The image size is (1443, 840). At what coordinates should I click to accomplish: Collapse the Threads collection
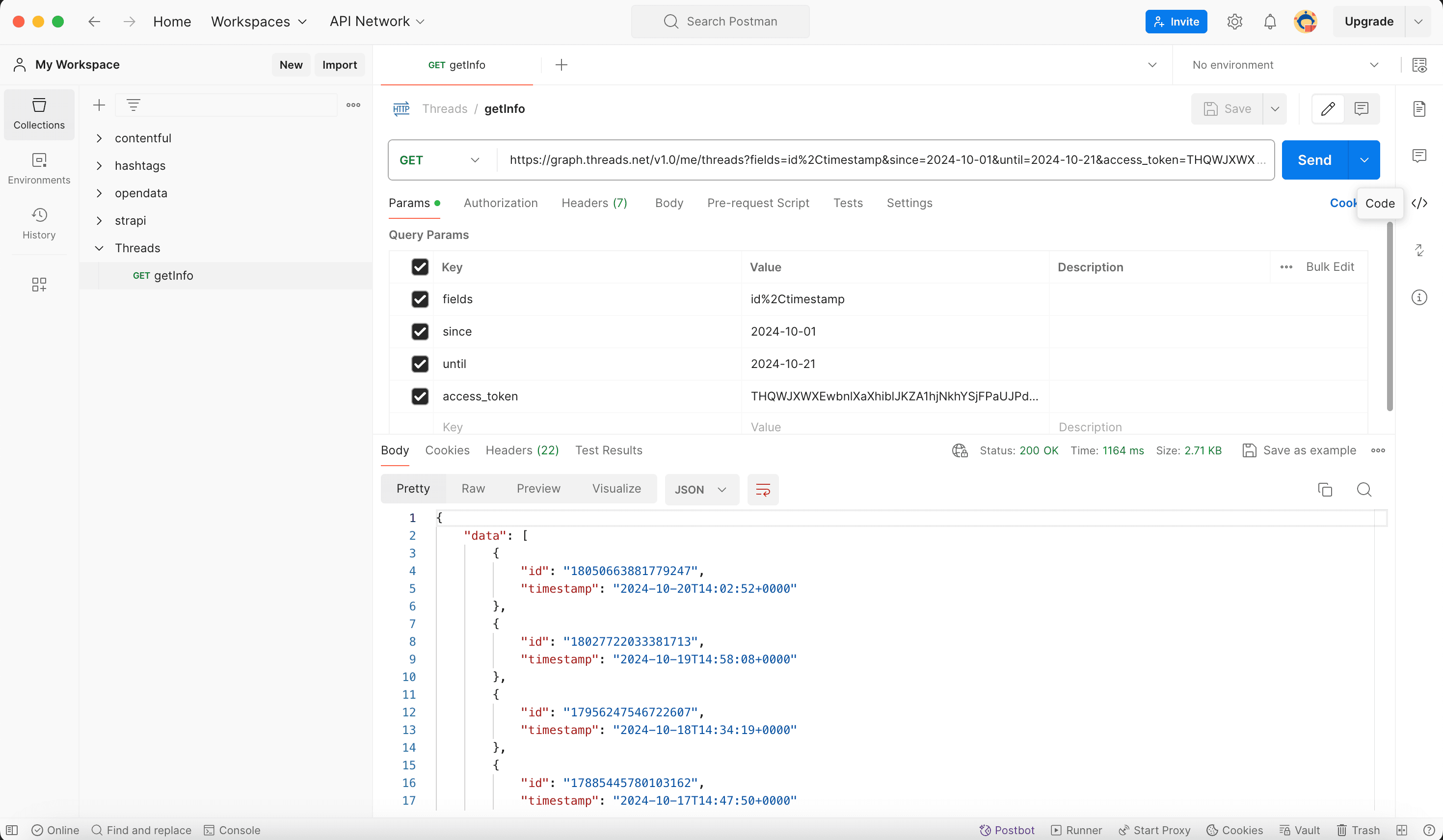click(99, 248)
